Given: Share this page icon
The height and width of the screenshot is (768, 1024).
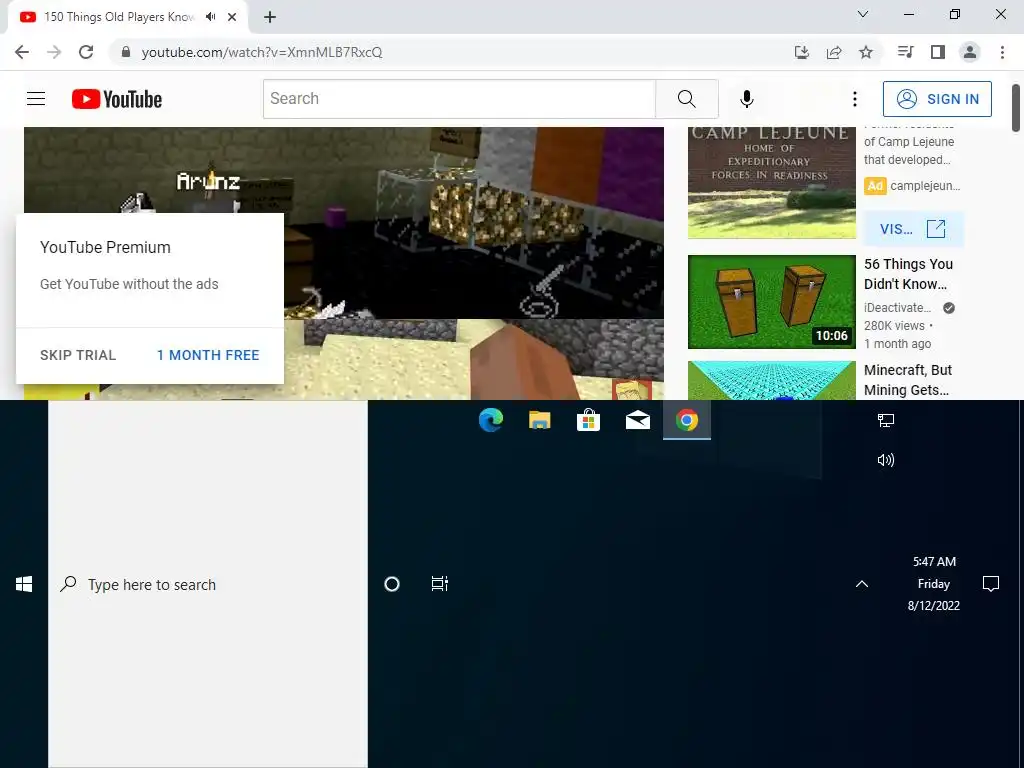Looking at the screenshot, I should click(834, 52).
